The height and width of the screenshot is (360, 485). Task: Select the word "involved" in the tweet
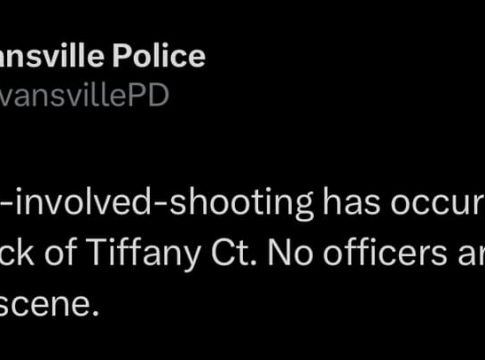pos(83,202)
